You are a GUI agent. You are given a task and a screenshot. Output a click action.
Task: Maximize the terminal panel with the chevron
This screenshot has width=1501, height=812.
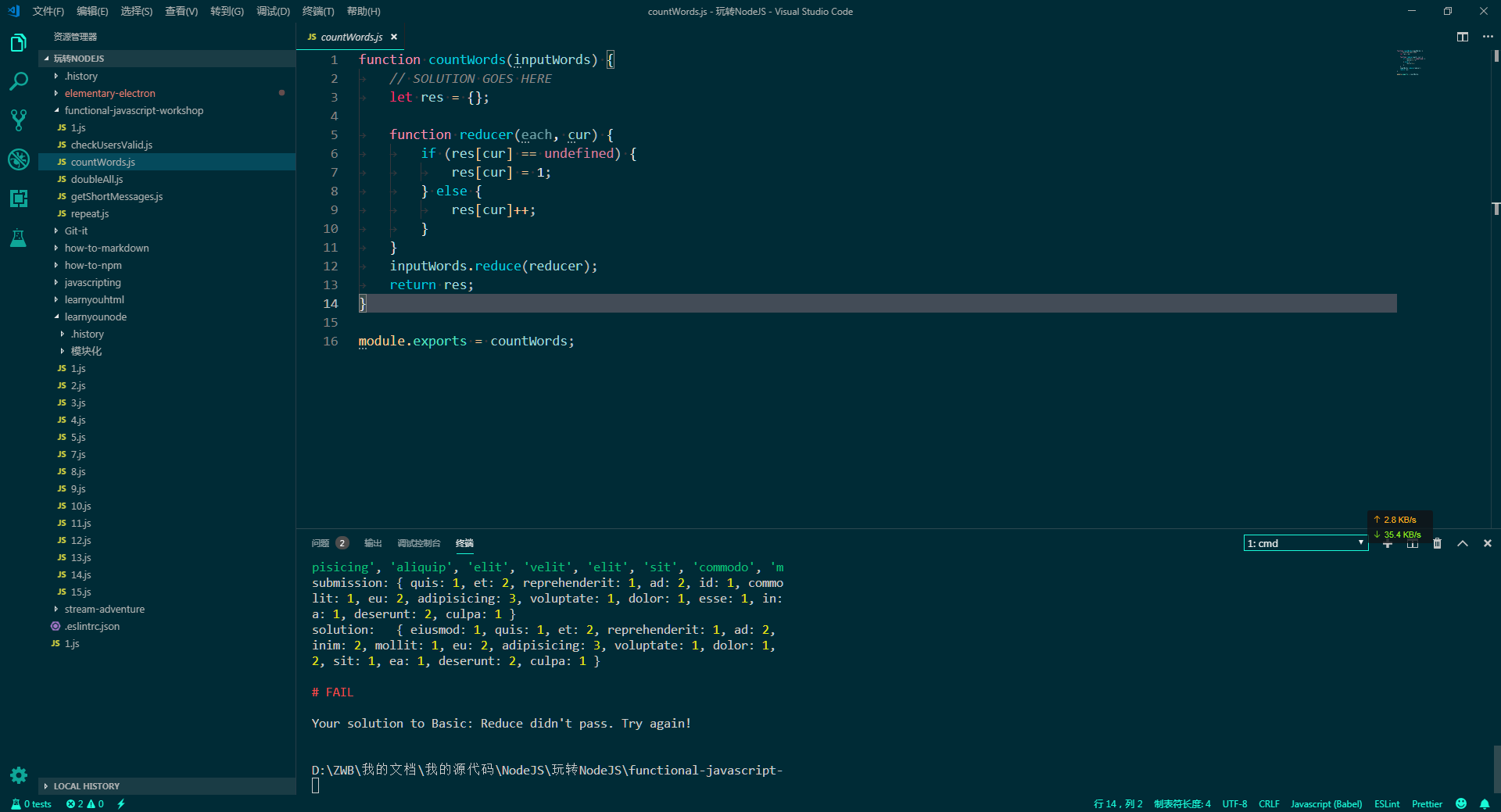point(1463,543)
